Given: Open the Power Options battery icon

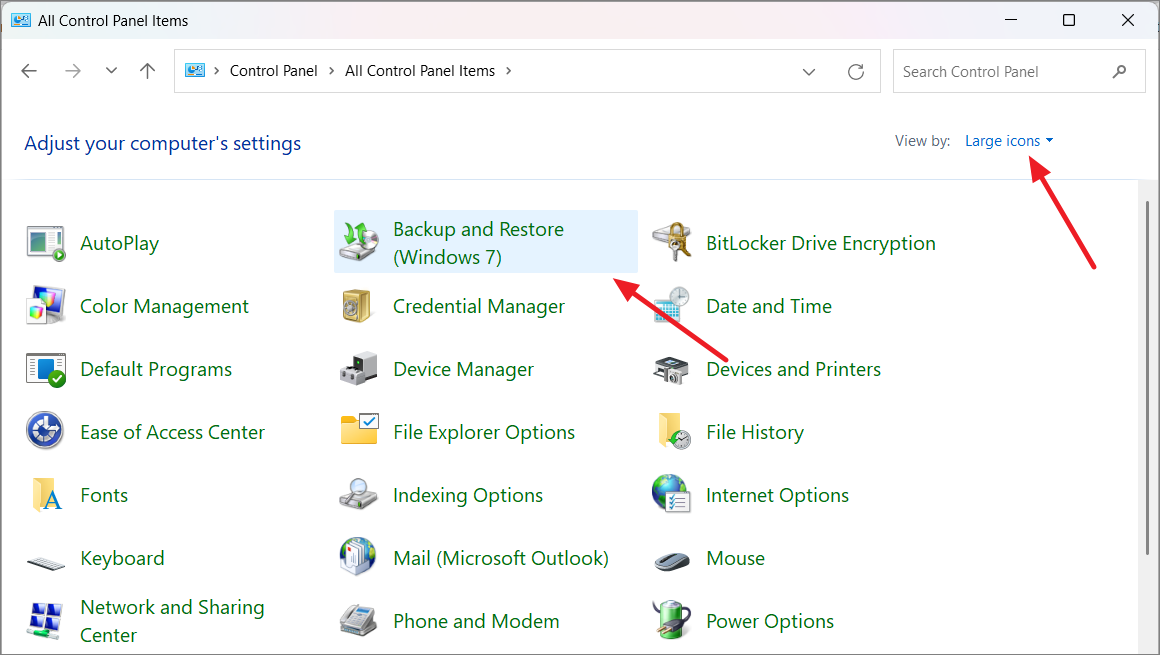Looking at the screenshot, I should (672, 619).
